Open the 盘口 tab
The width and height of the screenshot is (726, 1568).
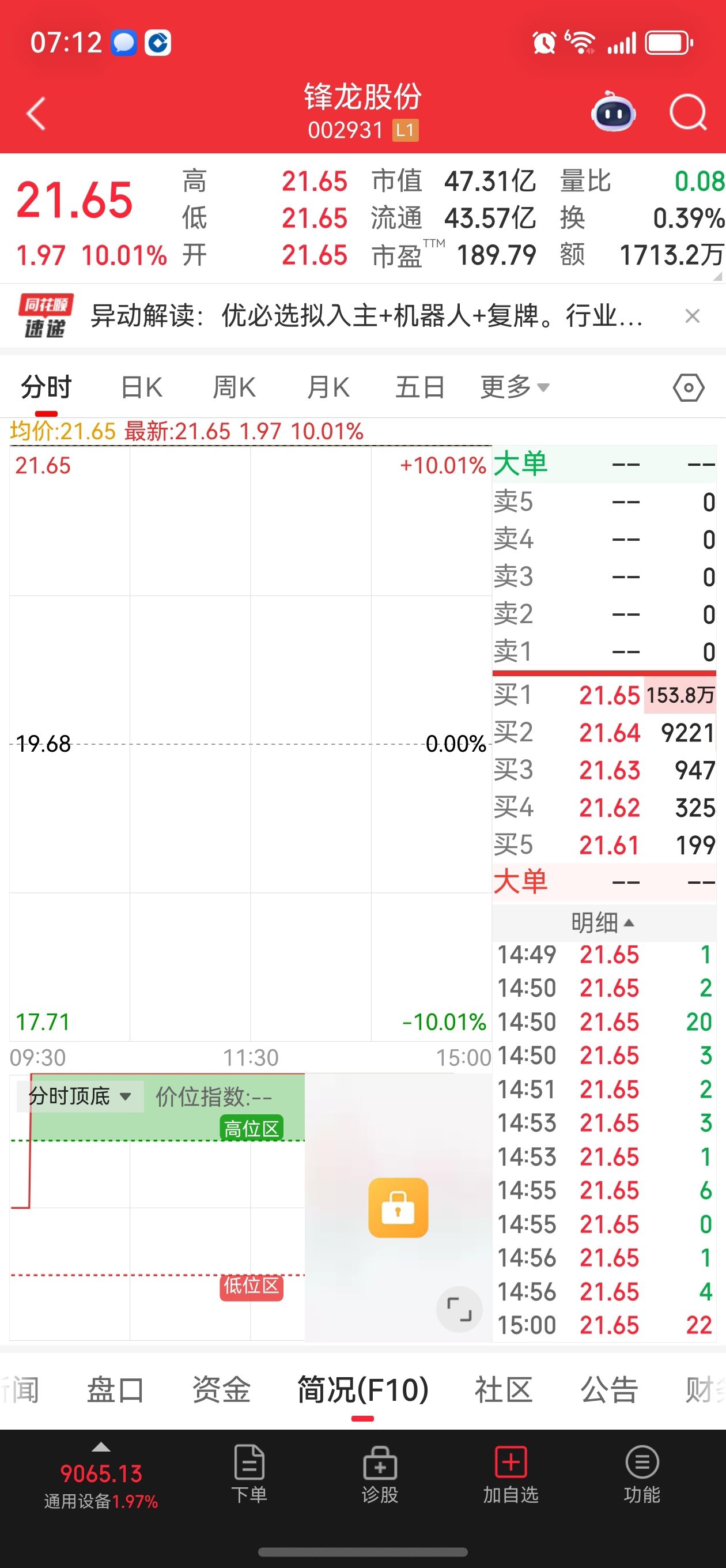115,1390
